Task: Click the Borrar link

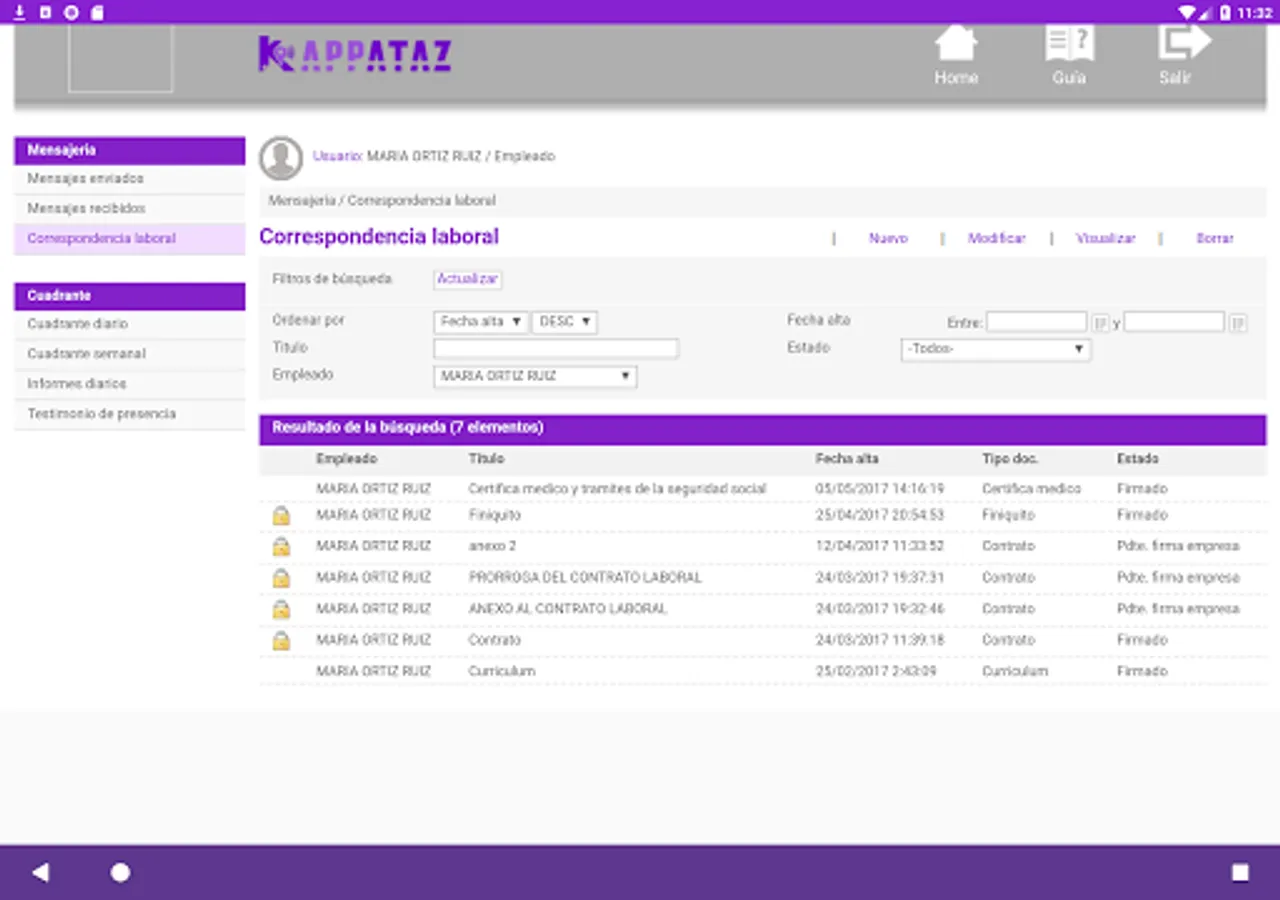Action: (x=1215, y=239)
